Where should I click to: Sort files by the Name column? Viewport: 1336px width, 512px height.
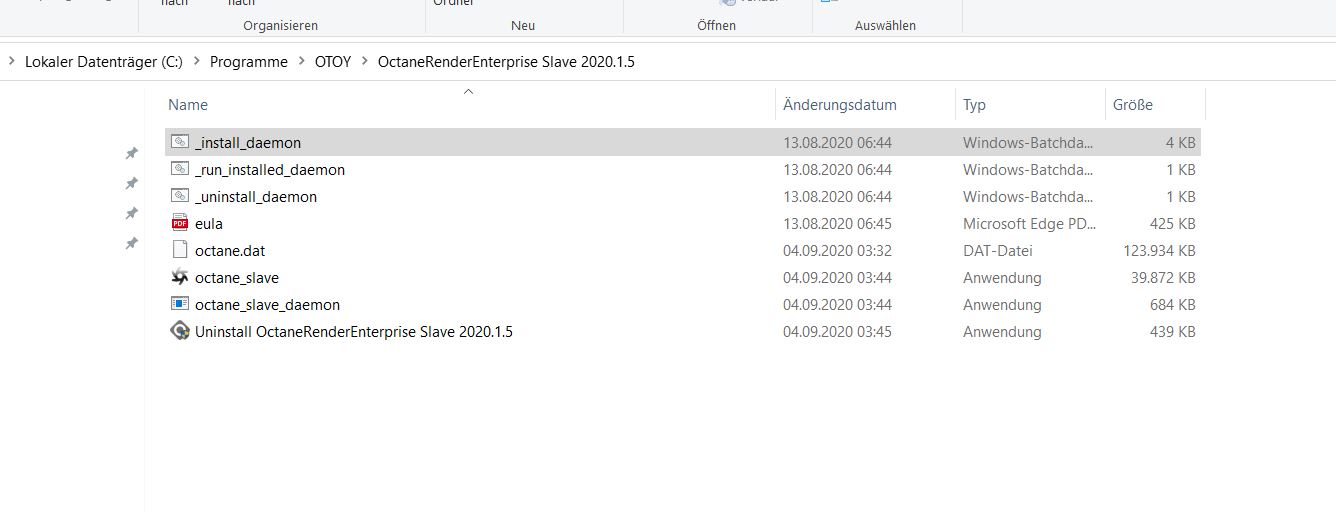(x=188, y=104)
